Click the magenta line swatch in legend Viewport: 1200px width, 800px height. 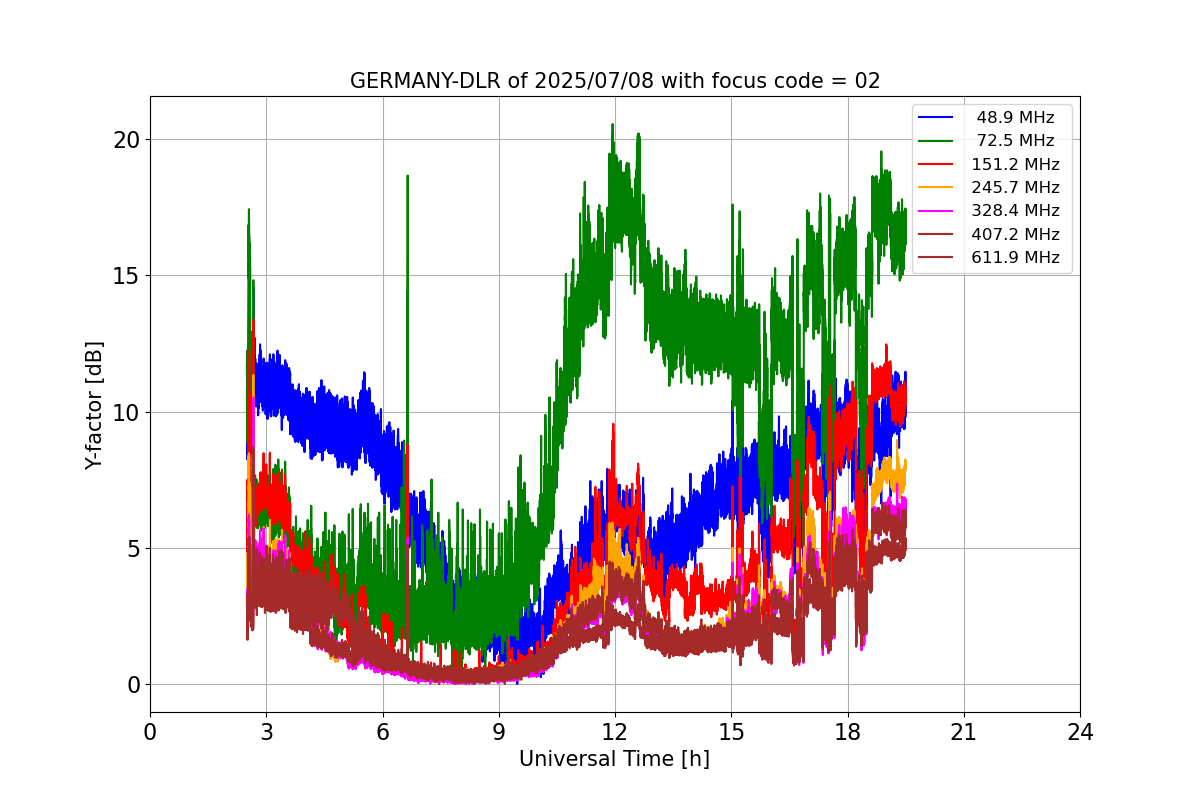pos(937,211)
